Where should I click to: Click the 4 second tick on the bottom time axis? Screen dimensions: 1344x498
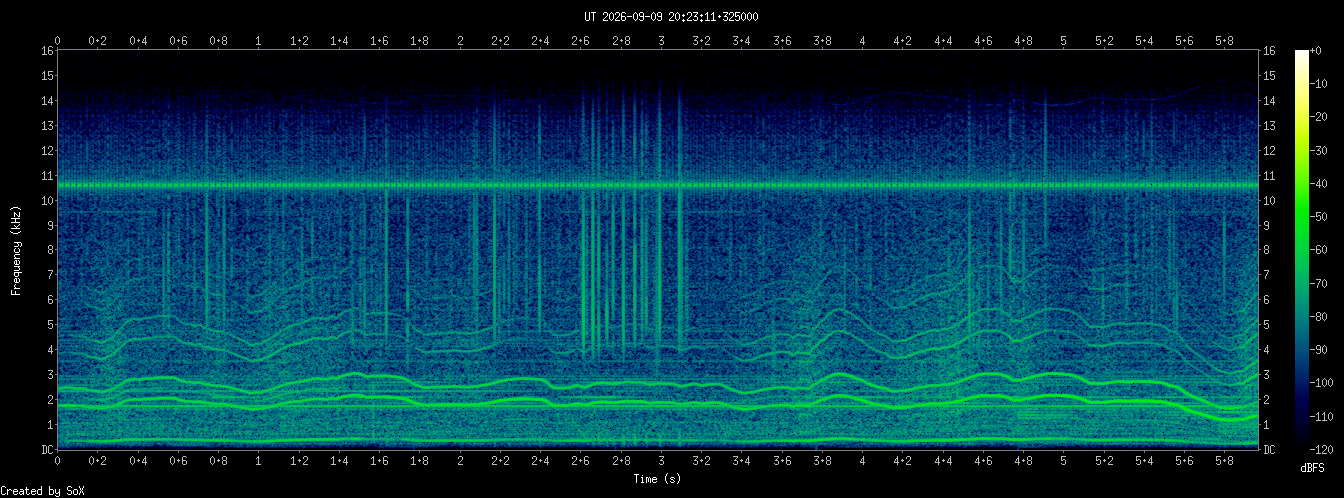tap(862, 461)
